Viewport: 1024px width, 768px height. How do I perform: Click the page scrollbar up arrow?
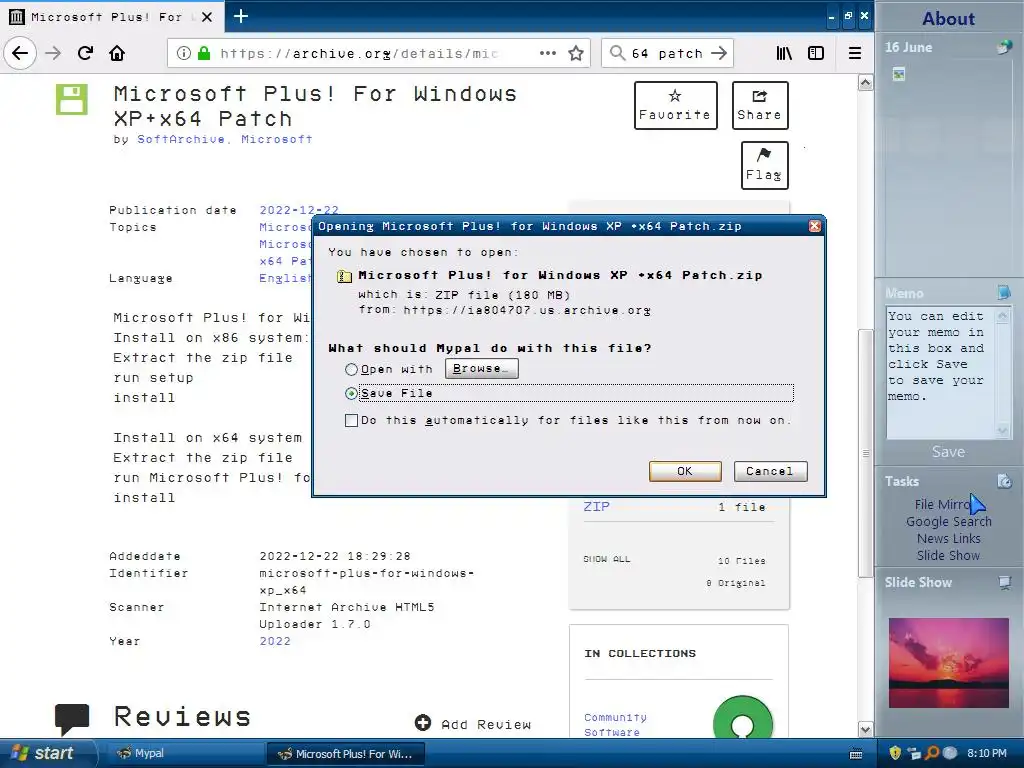(865, 82)
